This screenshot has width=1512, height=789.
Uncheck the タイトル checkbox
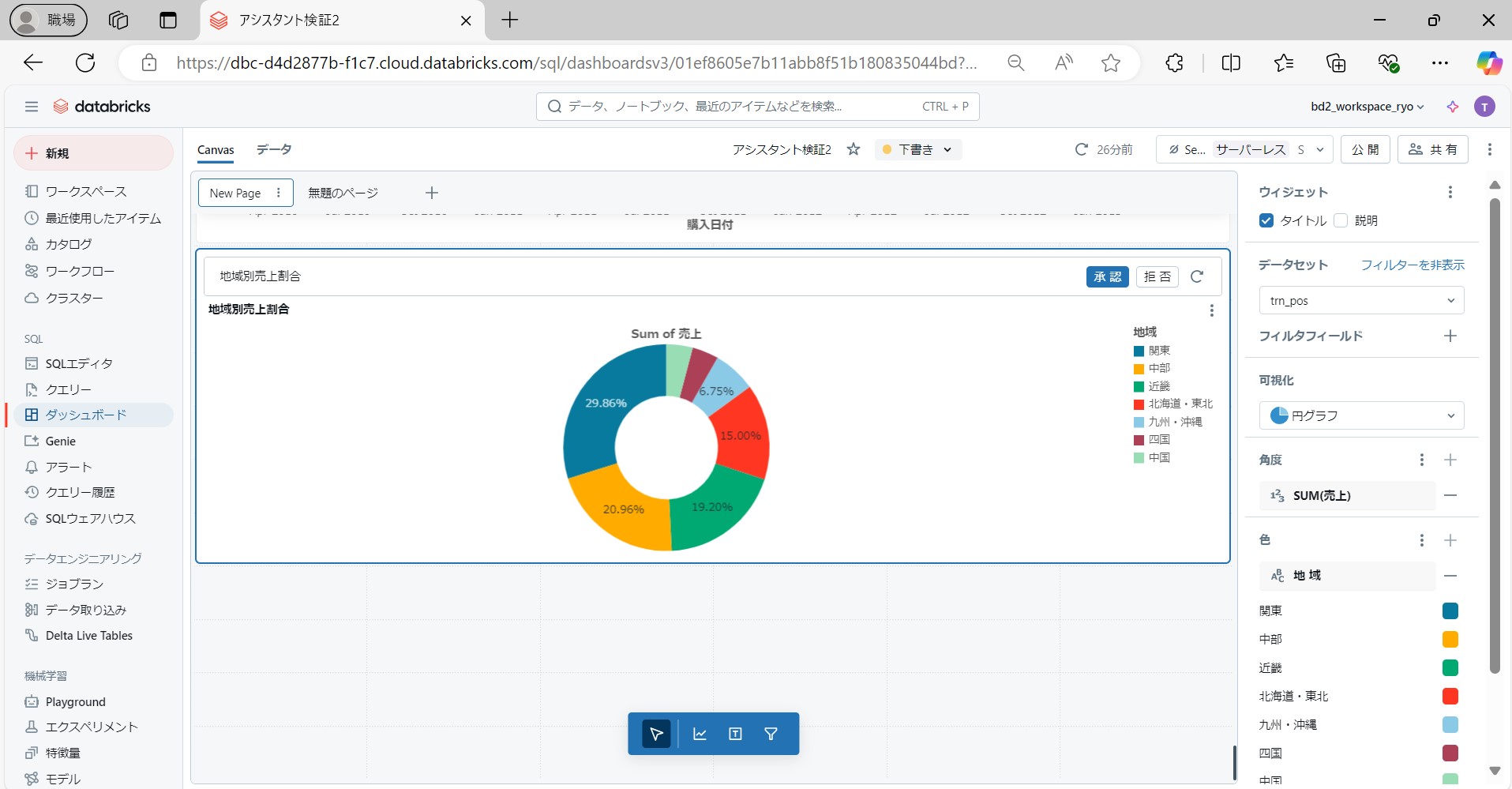click(x=1266, y=220)
